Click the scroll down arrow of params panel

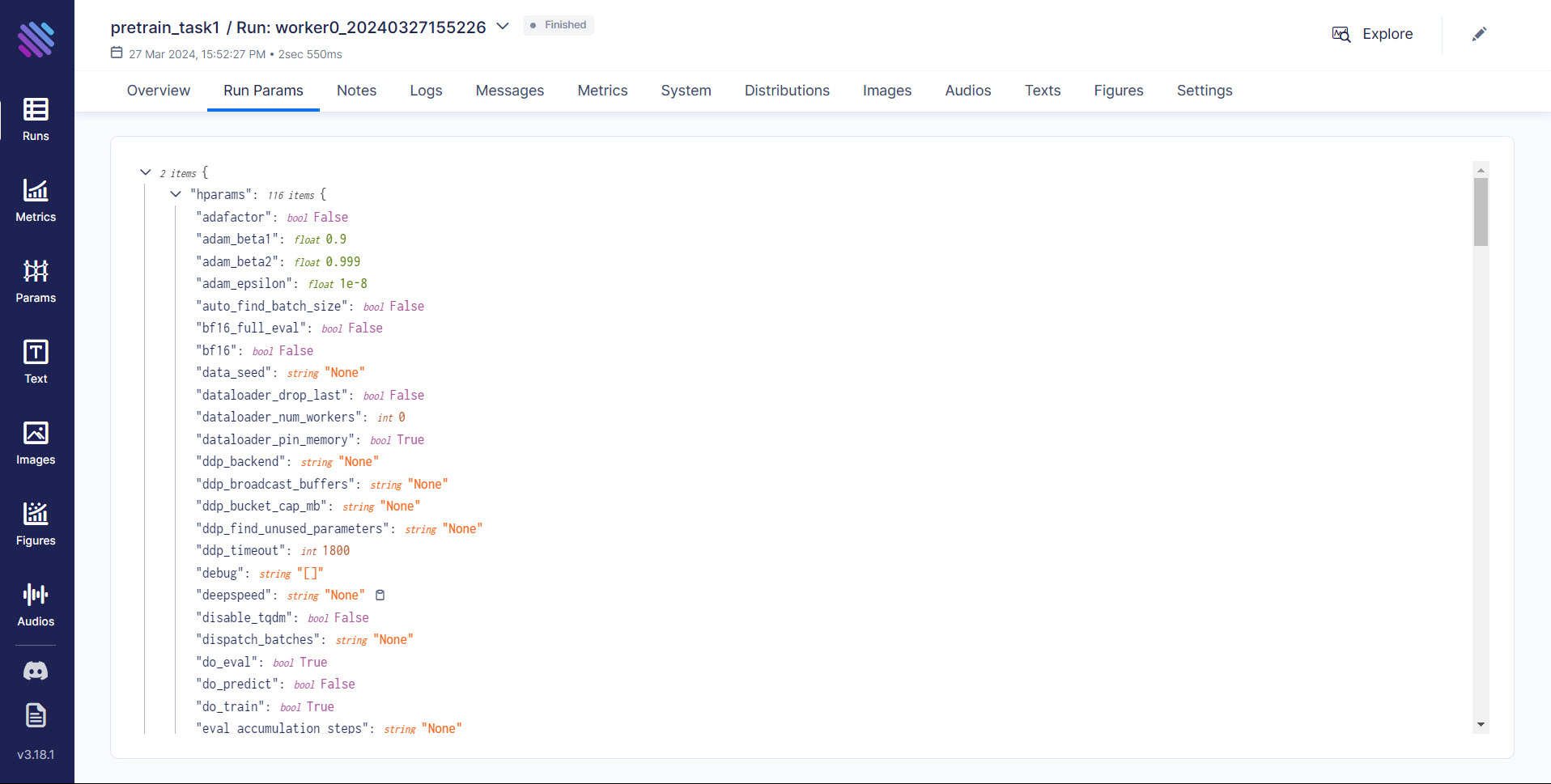click(x=1481, y=725)
